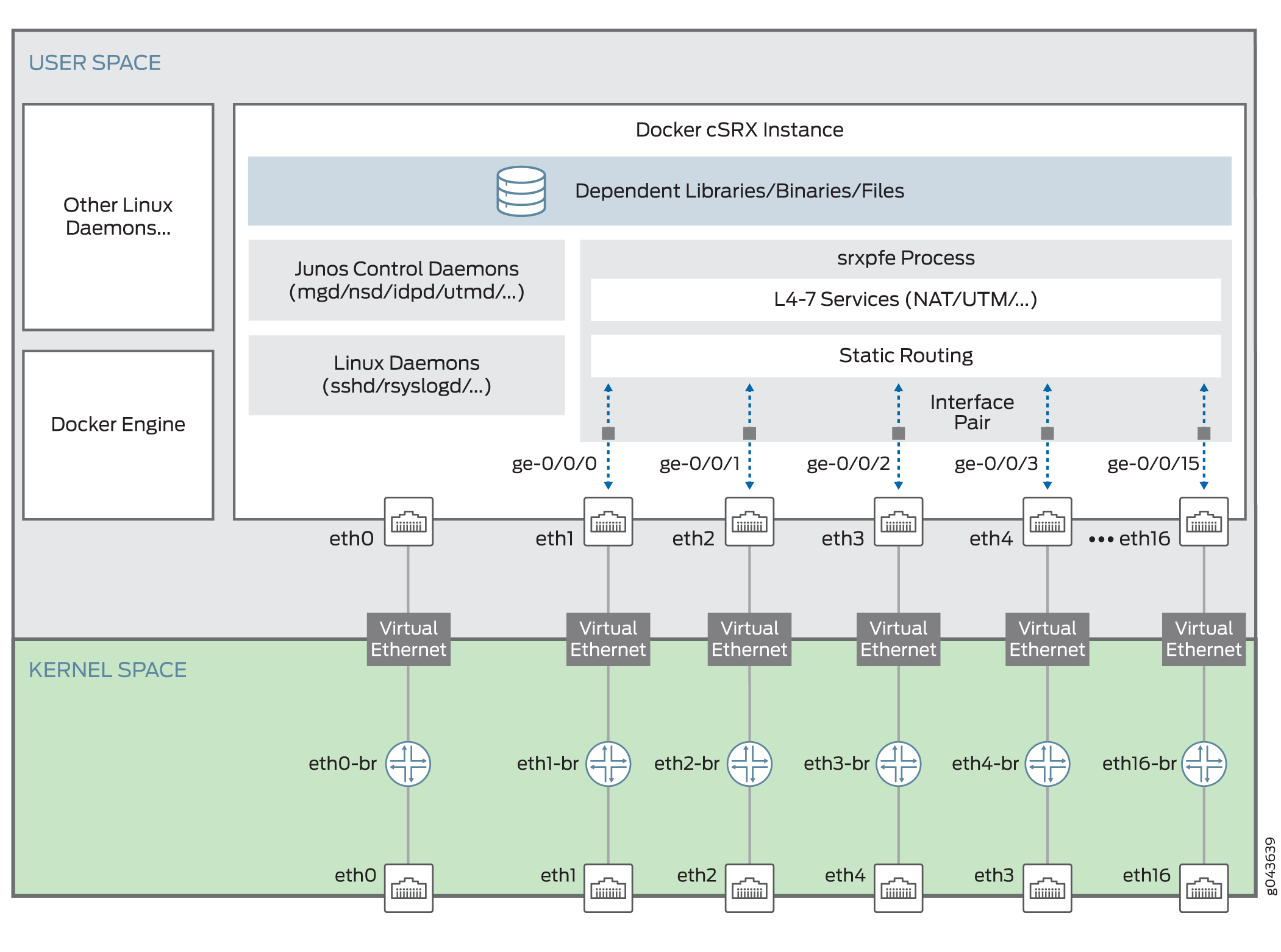Viewport: 1281px width, 952px height.
Task: Click the Virtual Ethernet label above eth0-br
Action: [x=409, y=639]
